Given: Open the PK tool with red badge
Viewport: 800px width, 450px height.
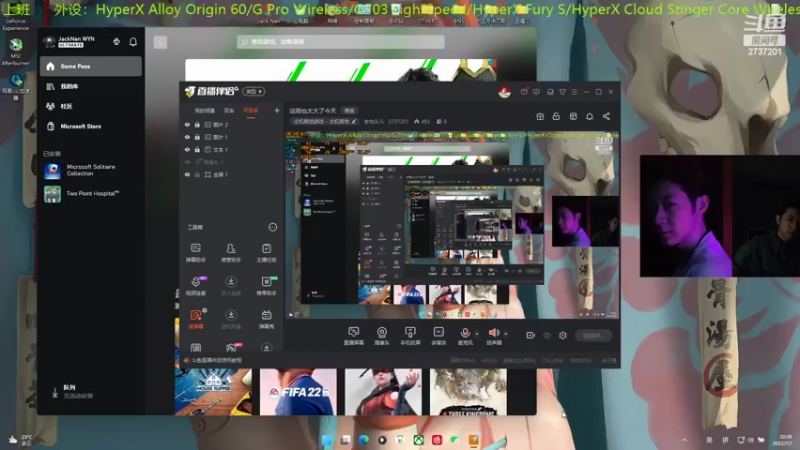Looking at the screenshot, I should 232,348.
